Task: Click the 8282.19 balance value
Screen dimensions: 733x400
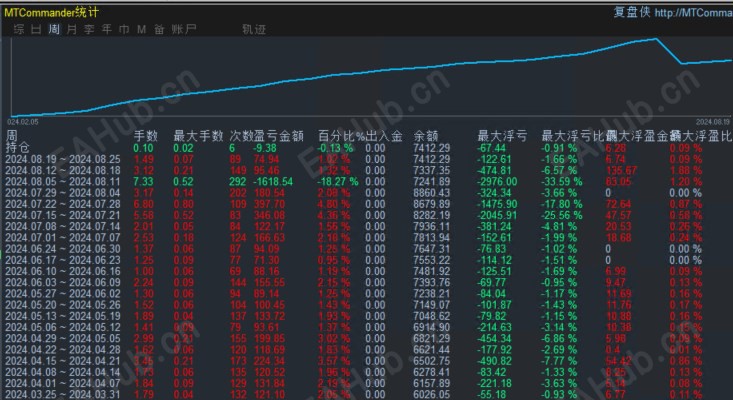Action: click(432, 215)
